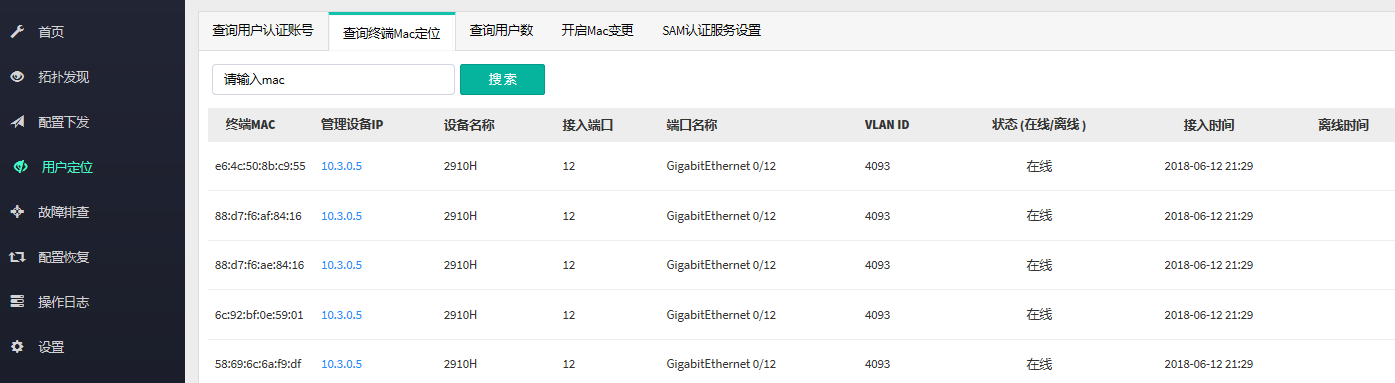Focus the 请输入mac search field

click(334, 80)
